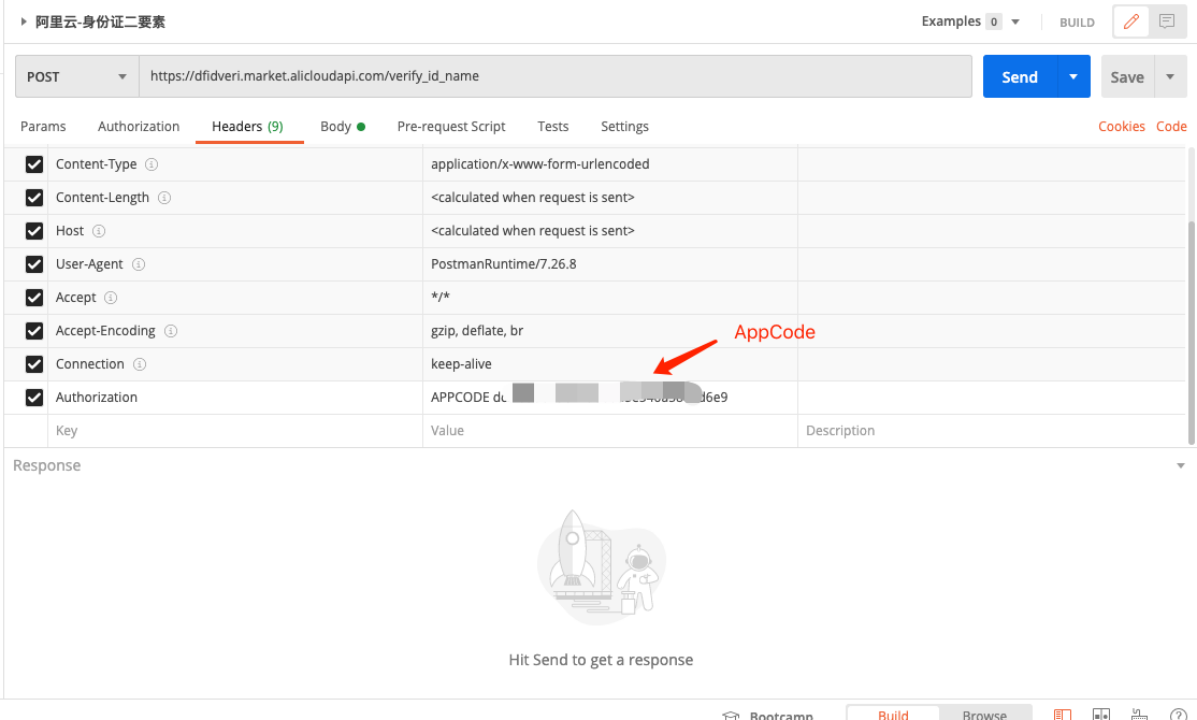Uncheck the Content-Length header
Screen dimensions: 1197x720
point(34,198)
